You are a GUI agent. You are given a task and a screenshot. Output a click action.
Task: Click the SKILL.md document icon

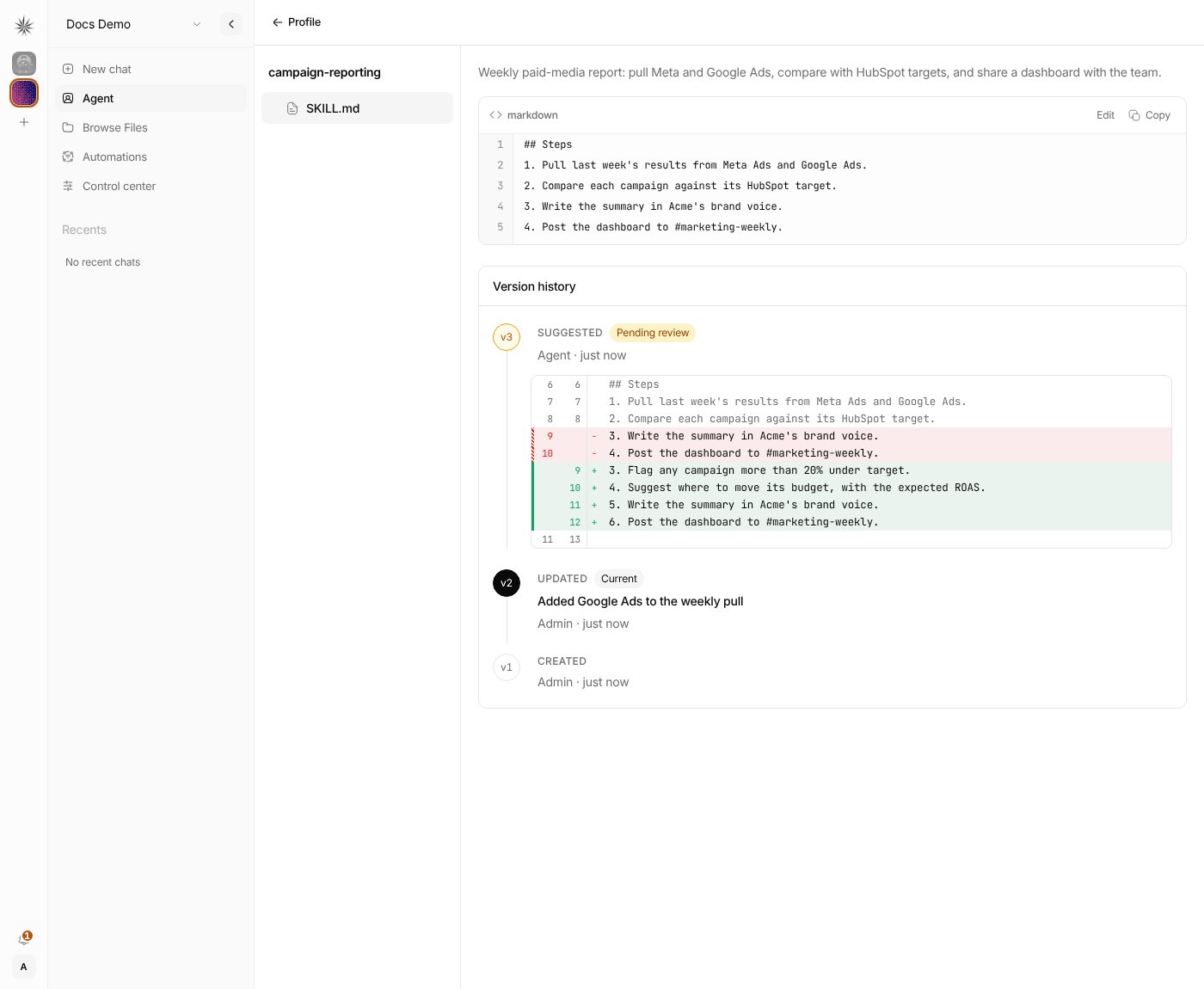(292, 108)
